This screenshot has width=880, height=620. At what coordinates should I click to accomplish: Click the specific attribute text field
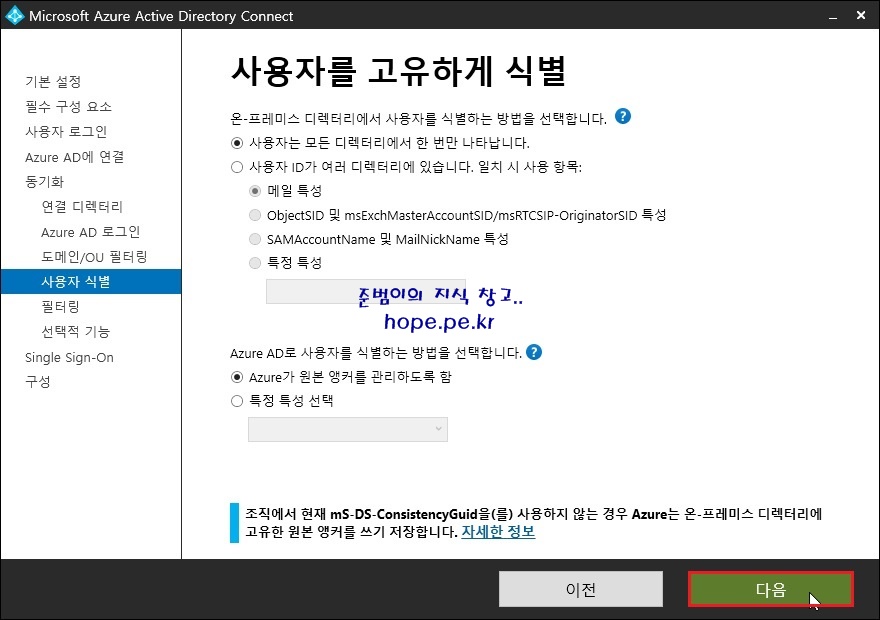point(365,292)
